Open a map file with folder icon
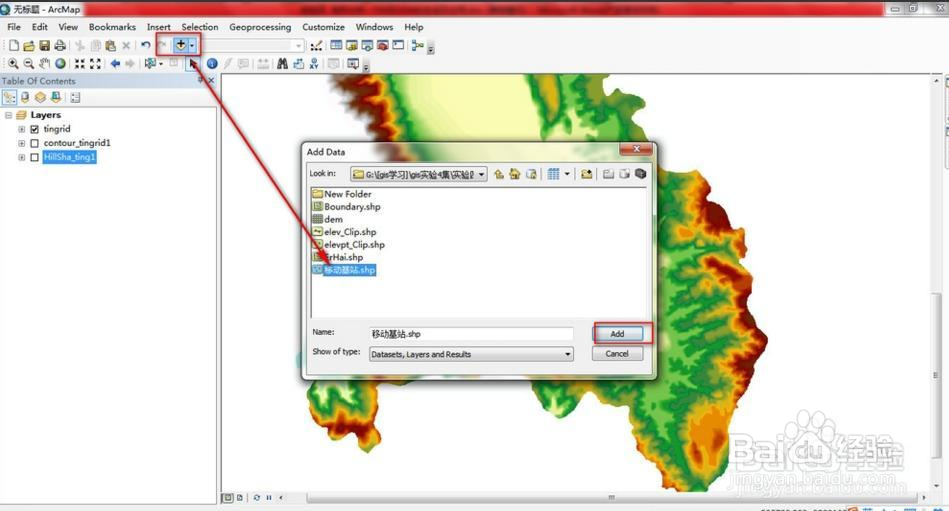 [x=29, y=45]
